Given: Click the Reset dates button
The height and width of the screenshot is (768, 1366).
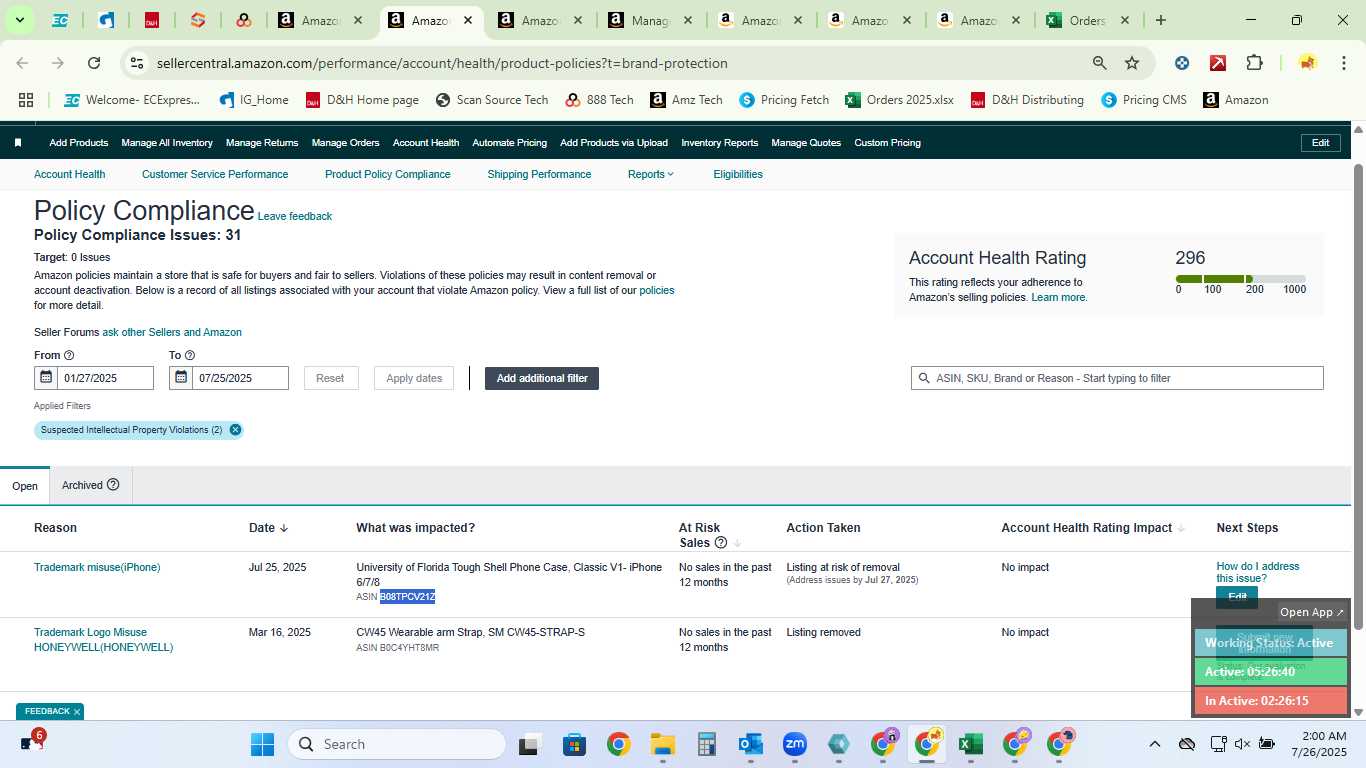Looking at the screenshot, I should [330, 378].
